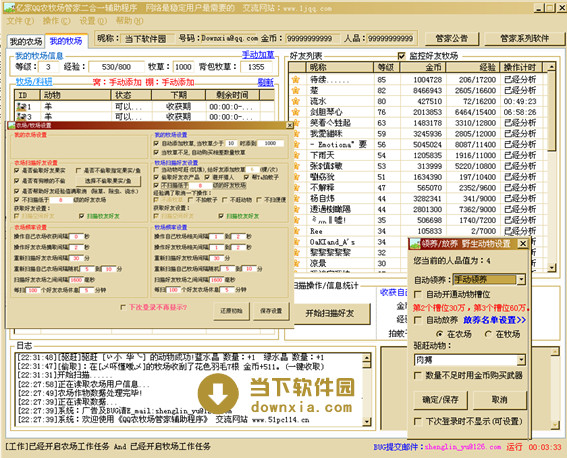Enable 数量不足时用金币购买武器 checkbox

pyautogui.click(x=418, y=376)
